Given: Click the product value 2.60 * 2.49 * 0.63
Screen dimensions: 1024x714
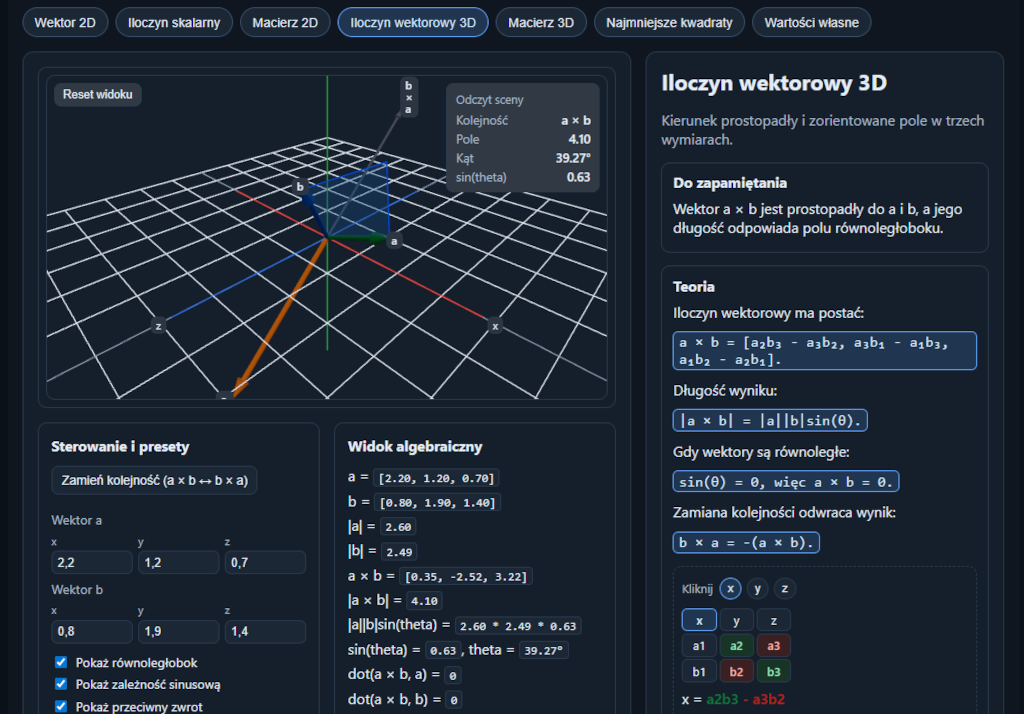Looking at the screenshot, I should tap(518, 626).
